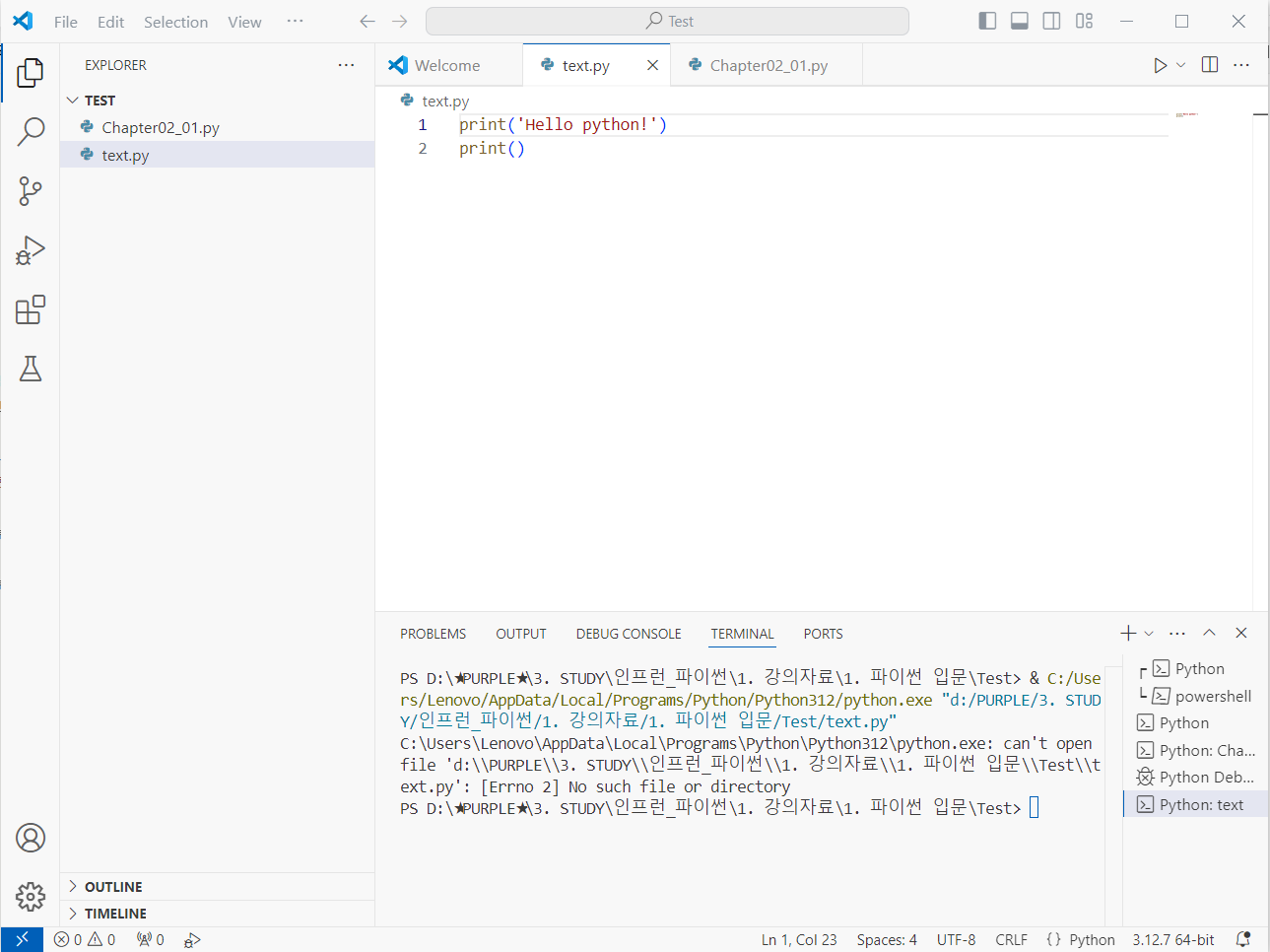Image resolution: width=1270 pixels, height=952 pixels.
Task: Open the Testing flask view
Action: [31, 369]
